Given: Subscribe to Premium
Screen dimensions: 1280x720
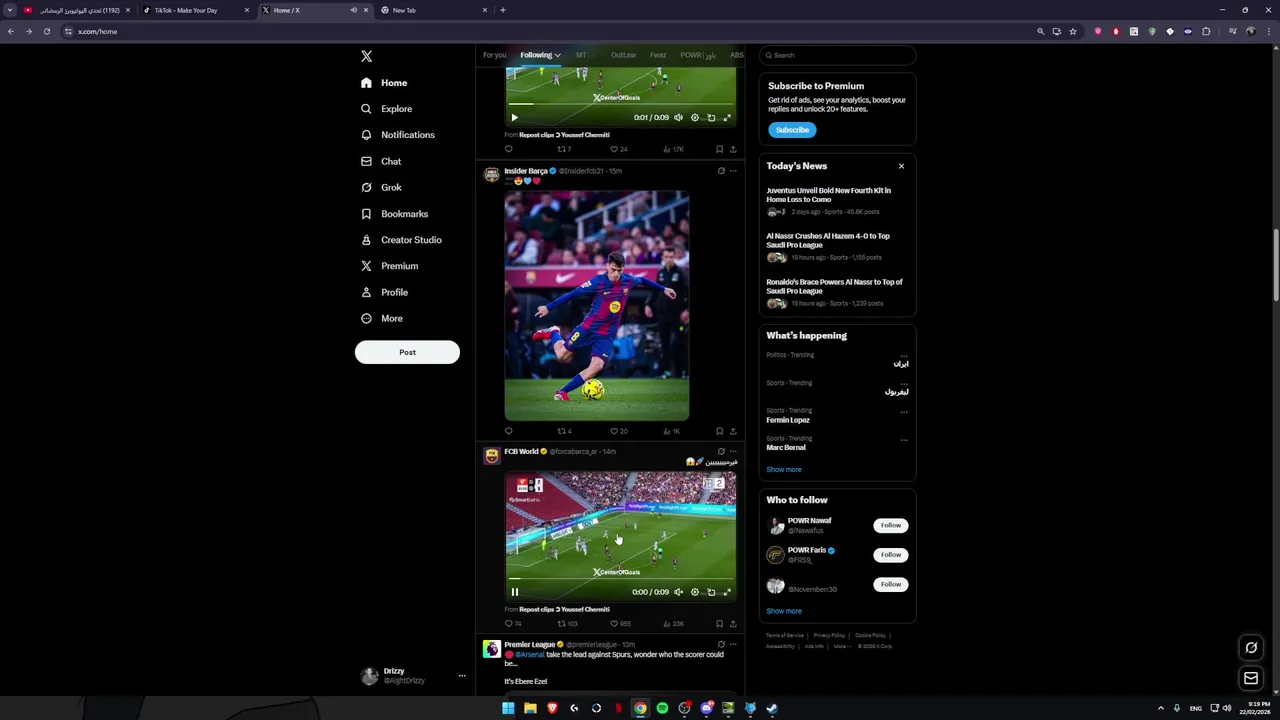Looking at the screenshot, I should pos(792,130).
